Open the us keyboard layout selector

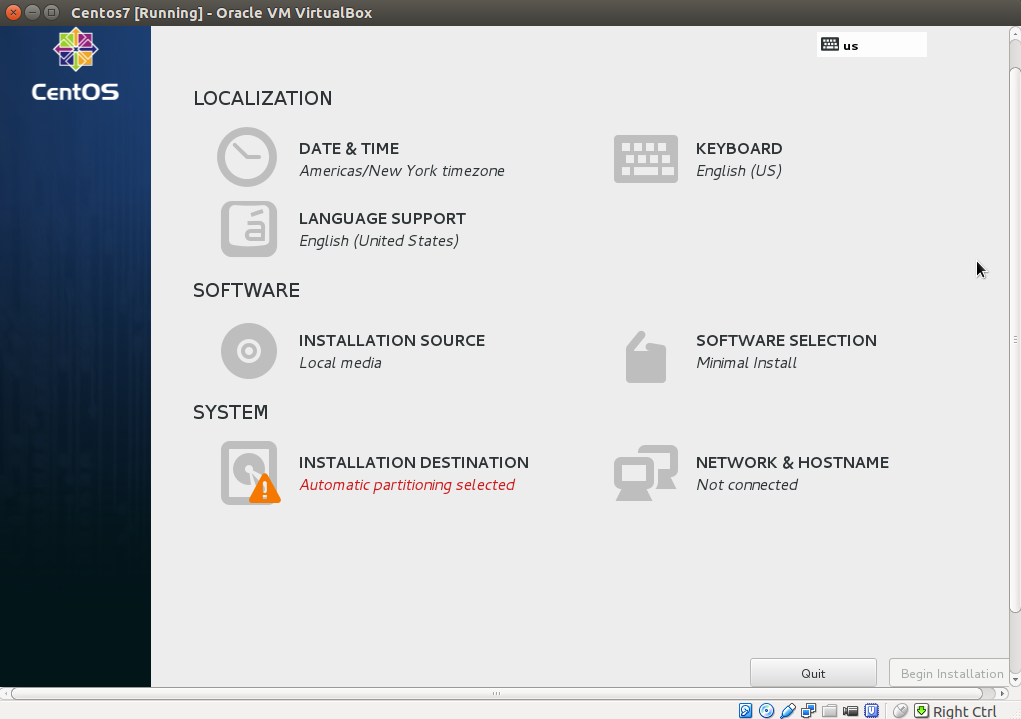[871, 44]
